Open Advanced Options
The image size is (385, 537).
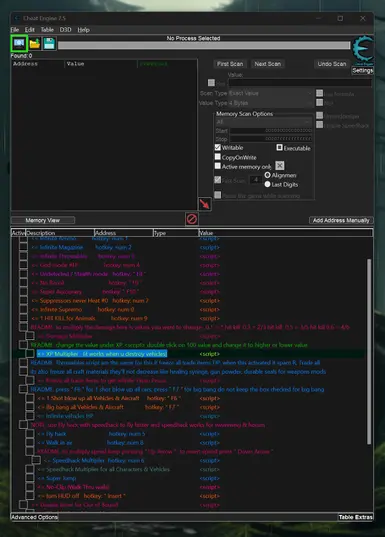click(x=34, y=517)
